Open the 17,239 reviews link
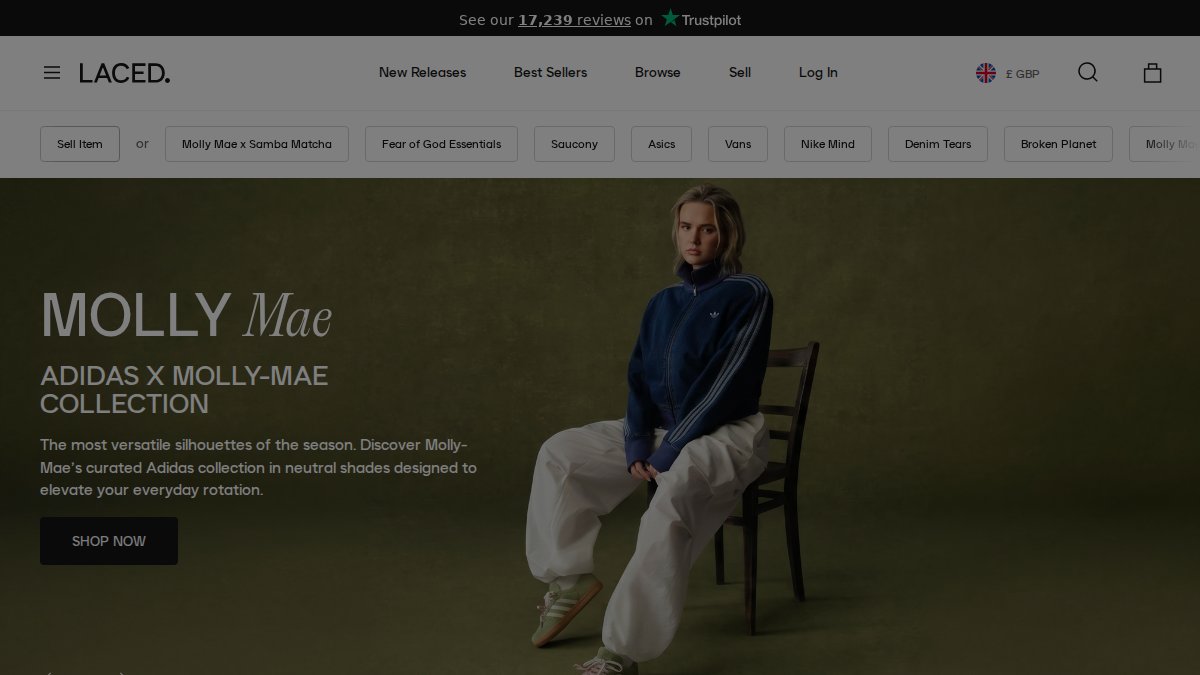 coord(574,20)
